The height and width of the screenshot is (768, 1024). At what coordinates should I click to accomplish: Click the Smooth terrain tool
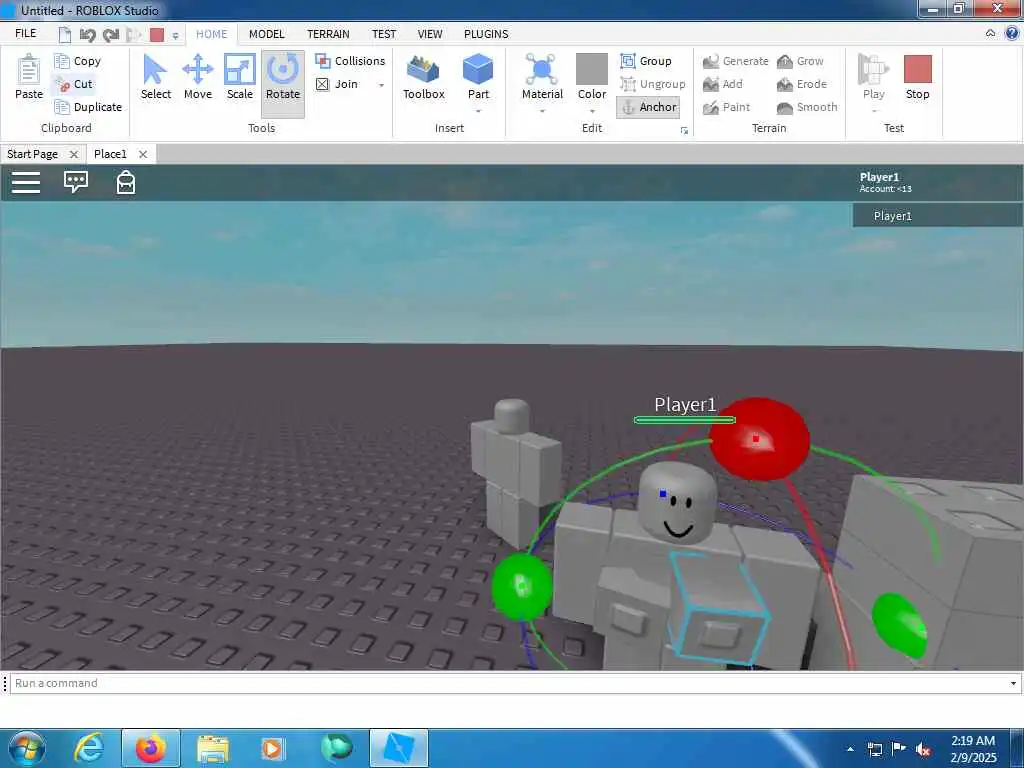807,107
